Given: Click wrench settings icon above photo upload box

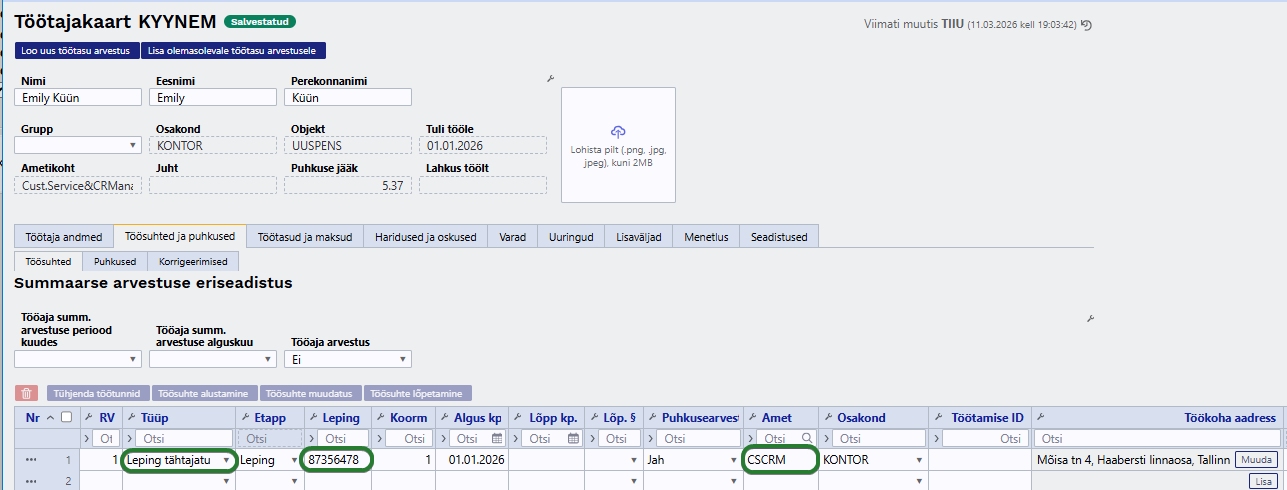Looking at the screenshot, I should 550,78.
